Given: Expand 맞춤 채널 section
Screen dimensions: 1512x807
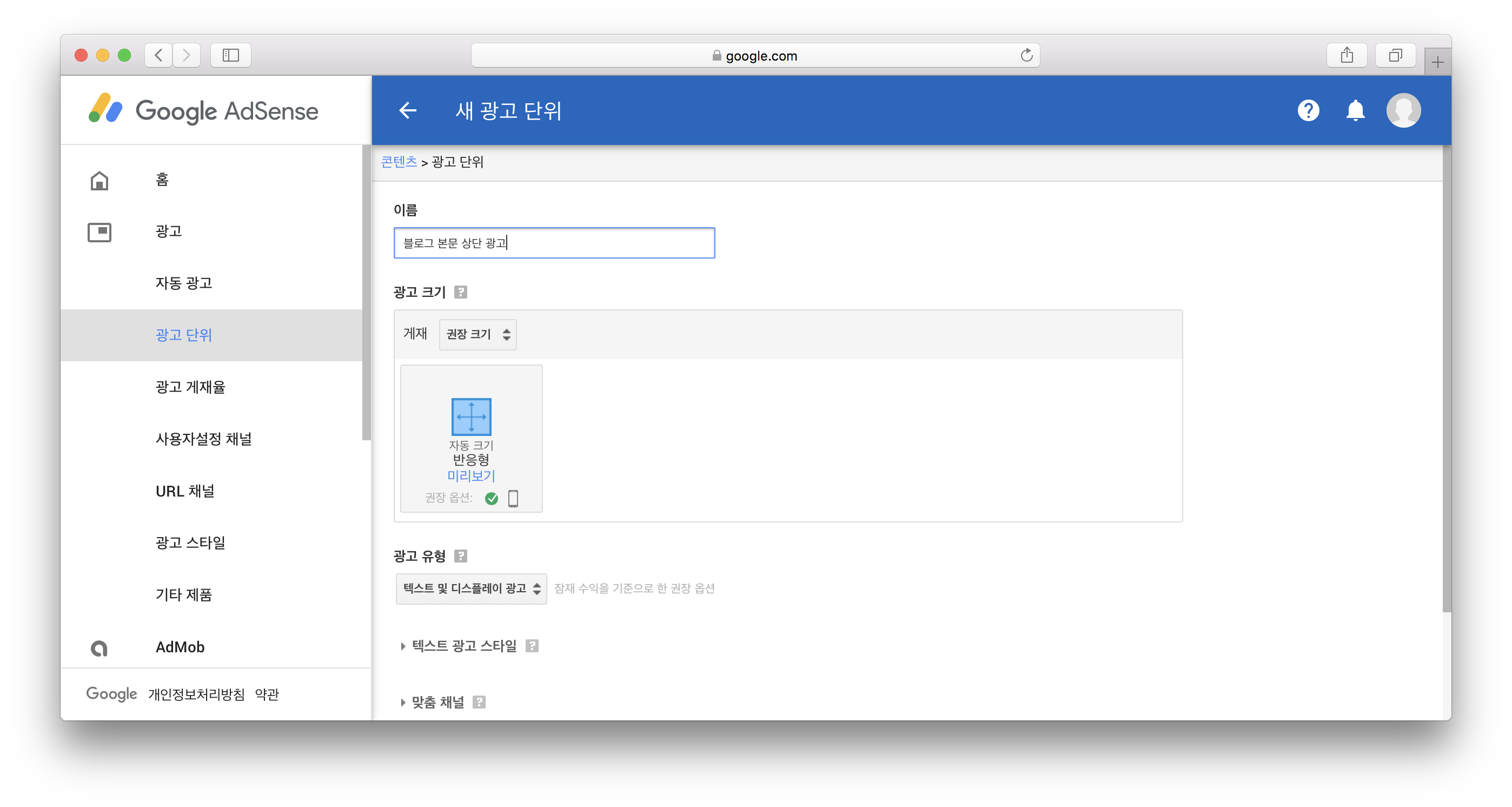Looking at the screenshot, I should 437,702.
